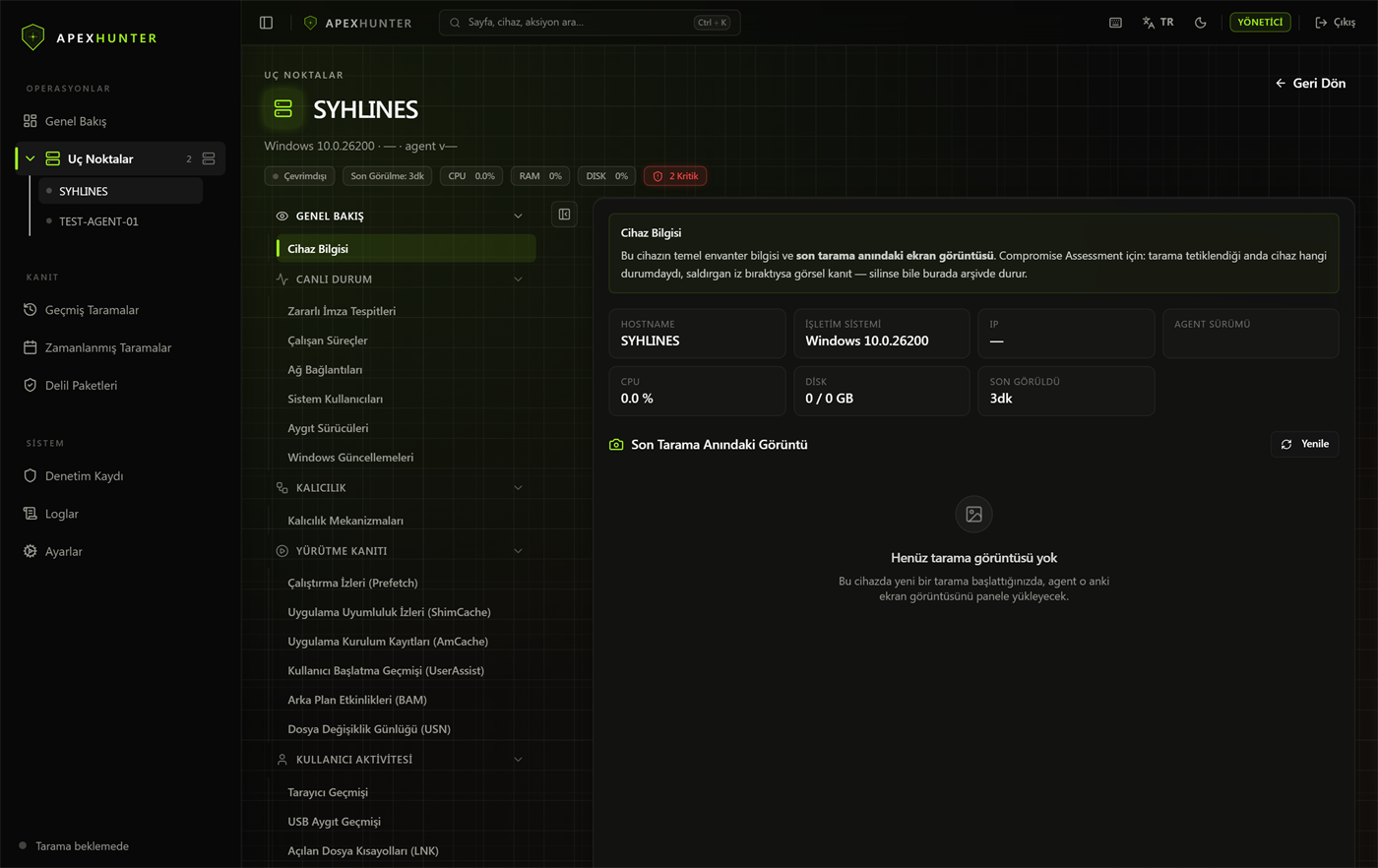Image resolution: width=1378 pixels, height=868 pixels.
Task: Toggle dark mode moon icon
Action: (x=1200, y=23)
